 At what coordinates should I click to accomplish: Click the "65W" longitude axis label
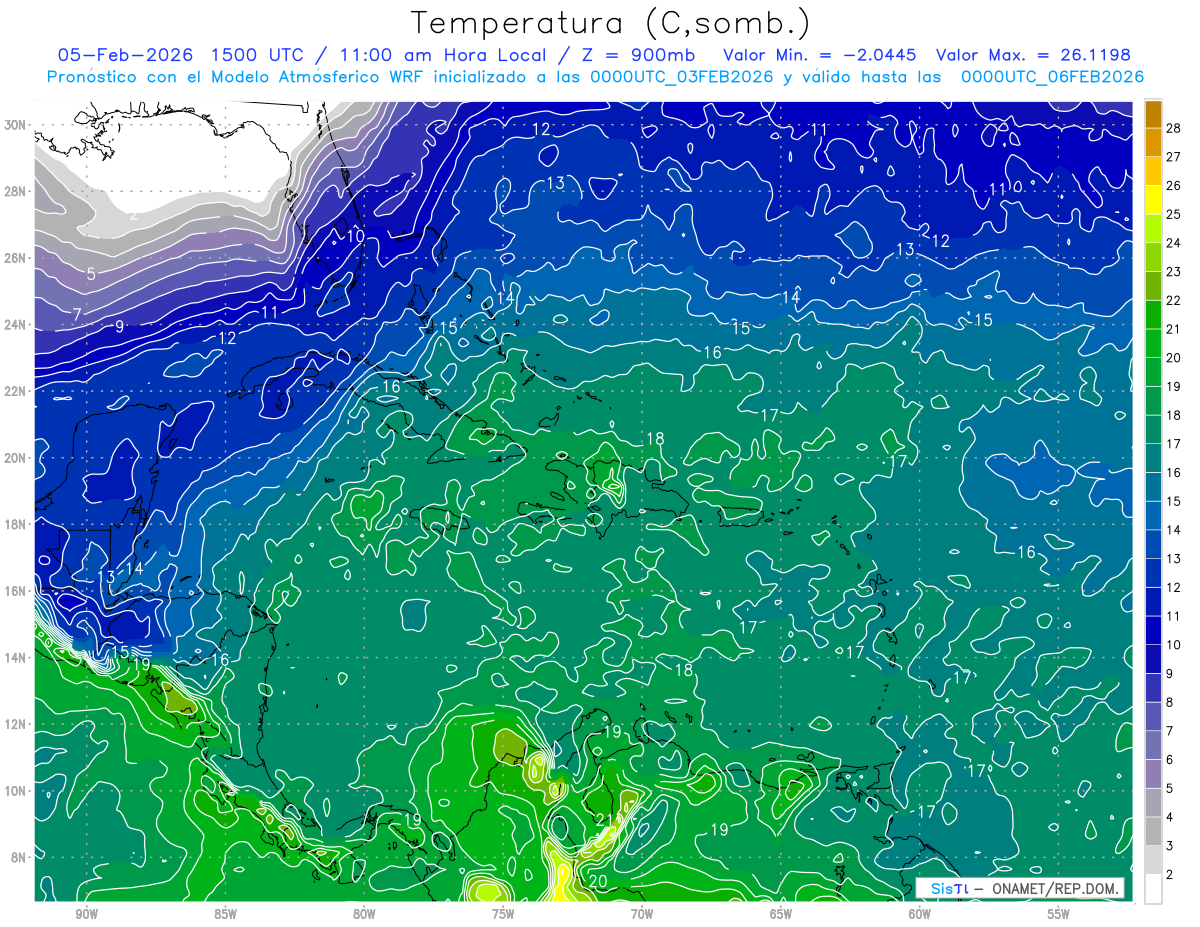(x=781, y=914)
